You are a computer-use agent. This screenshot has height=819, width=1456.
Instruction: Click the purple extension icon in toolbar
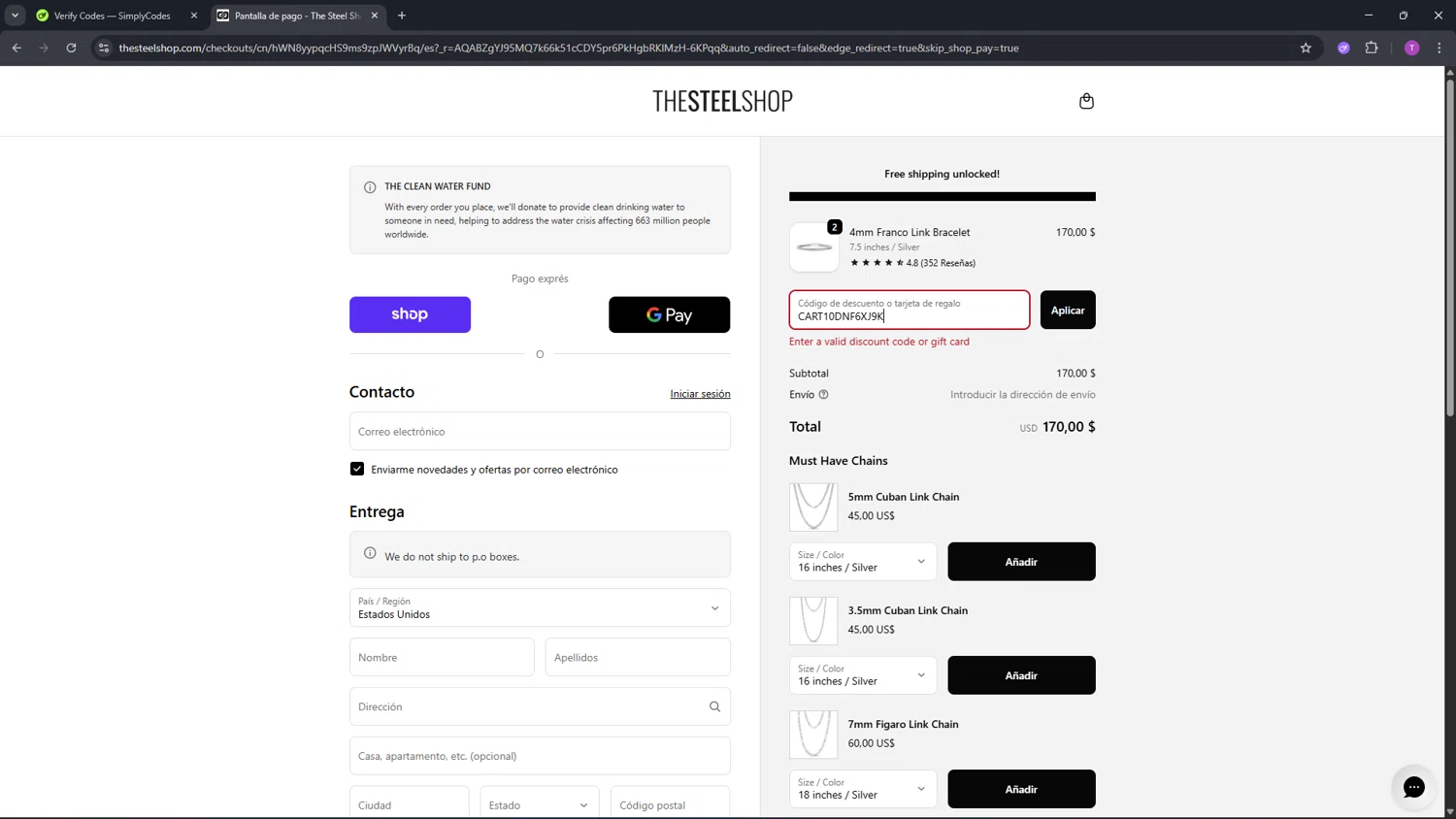[1343, 48]
